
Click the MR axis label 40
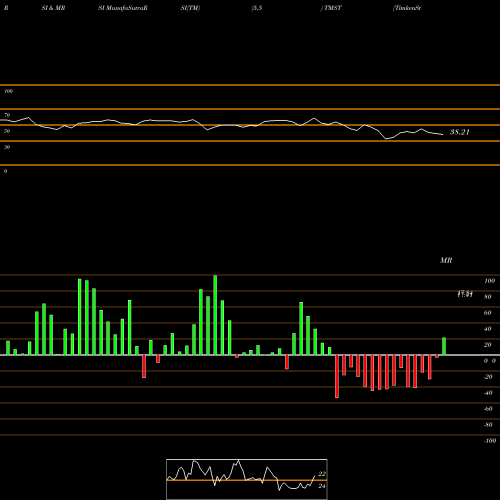[x=488, y=329]
